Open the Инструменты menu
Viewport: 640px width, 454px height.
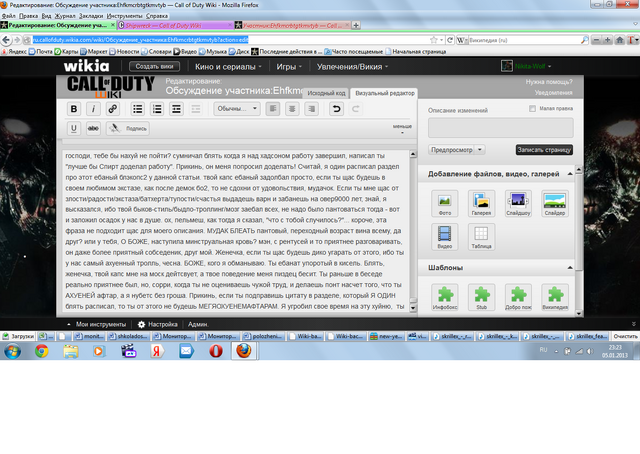(x=124, y=16)
